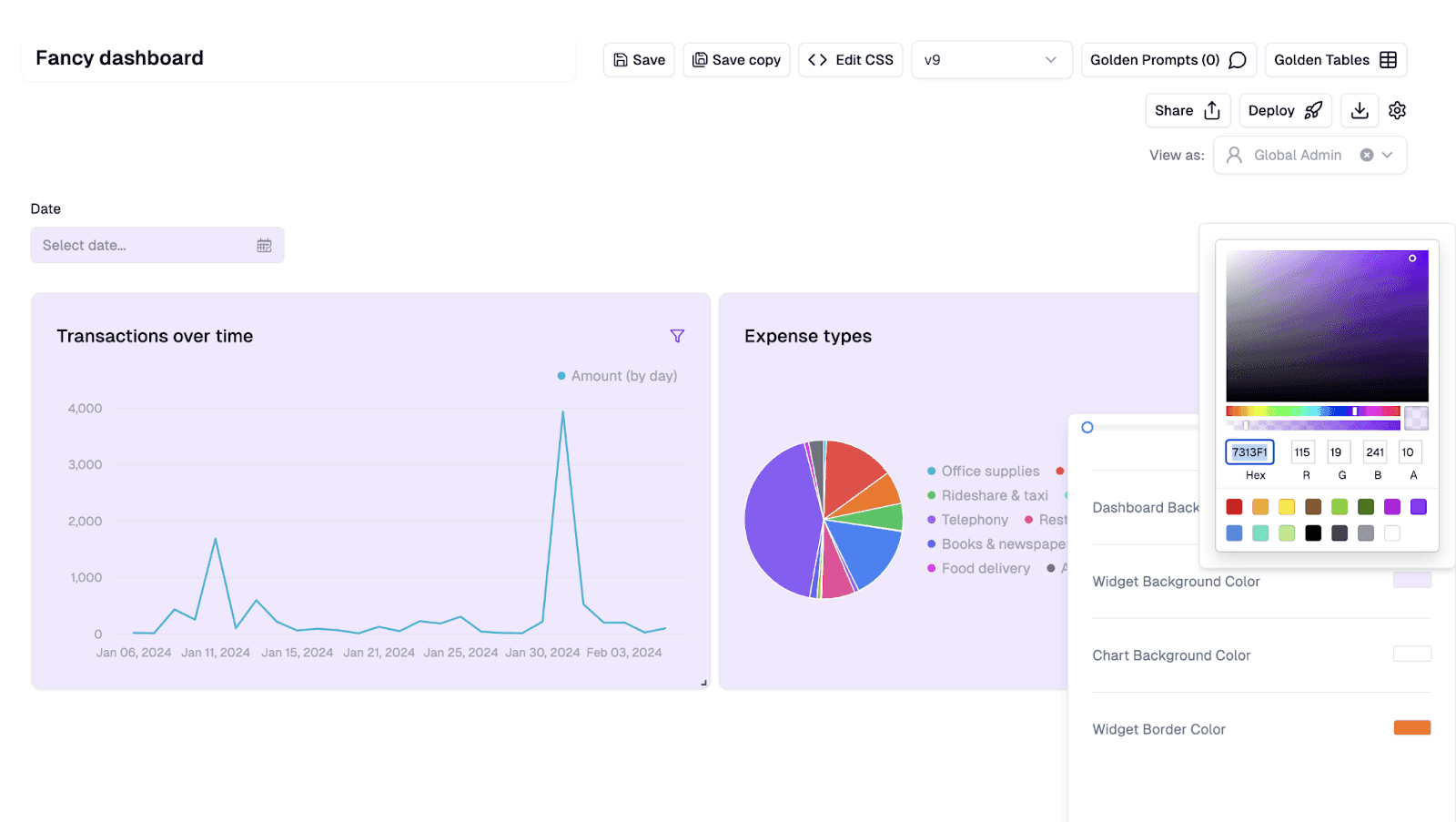Click the calendar icon in the date picker
The height and width of the screenshot is (822, 1456).
pyautogui.click(x=264, y=245)
